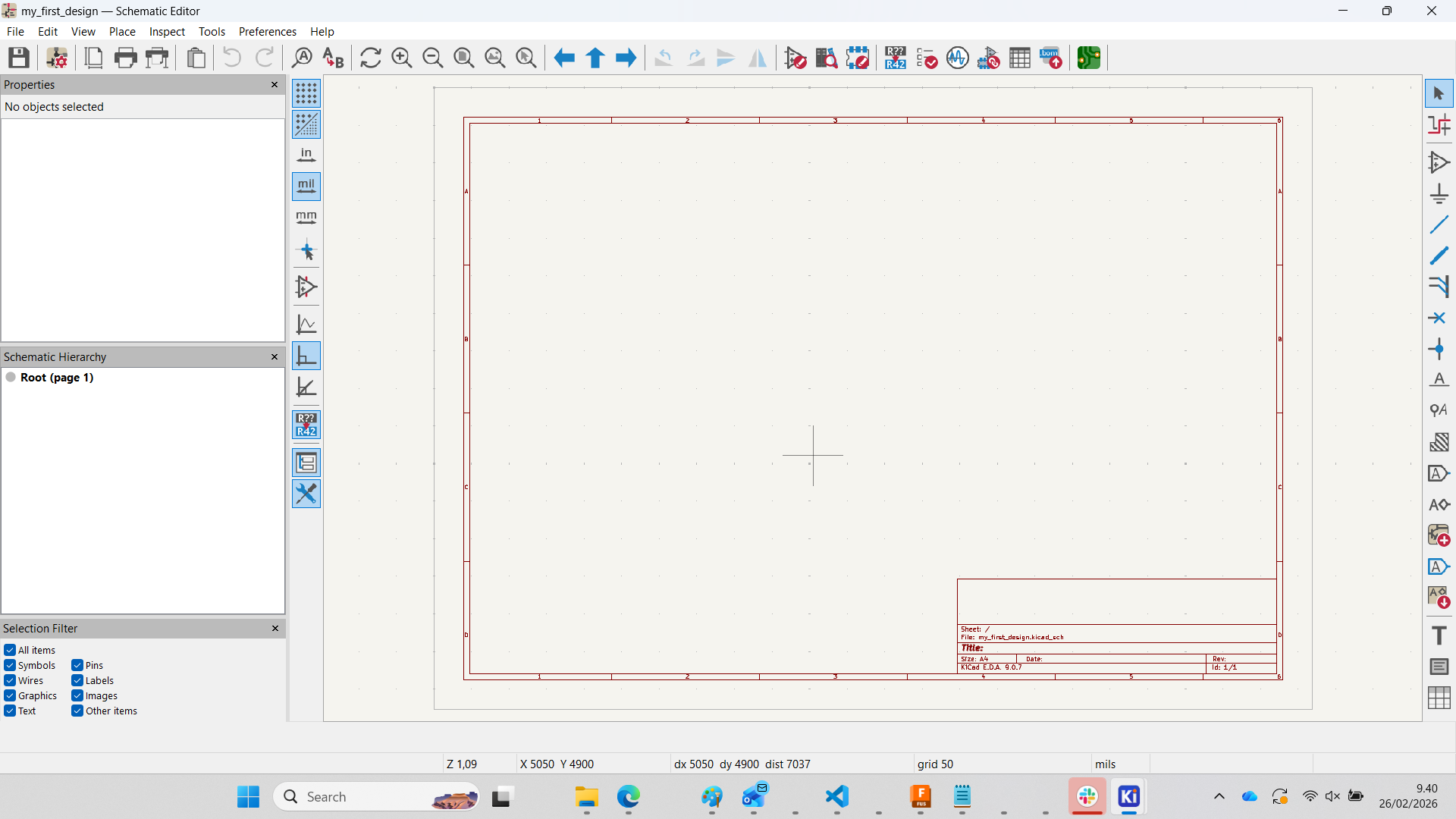Close the Selection Filter panel
The height and width of the screenshot is (819, 1456).
pos(275,628)
